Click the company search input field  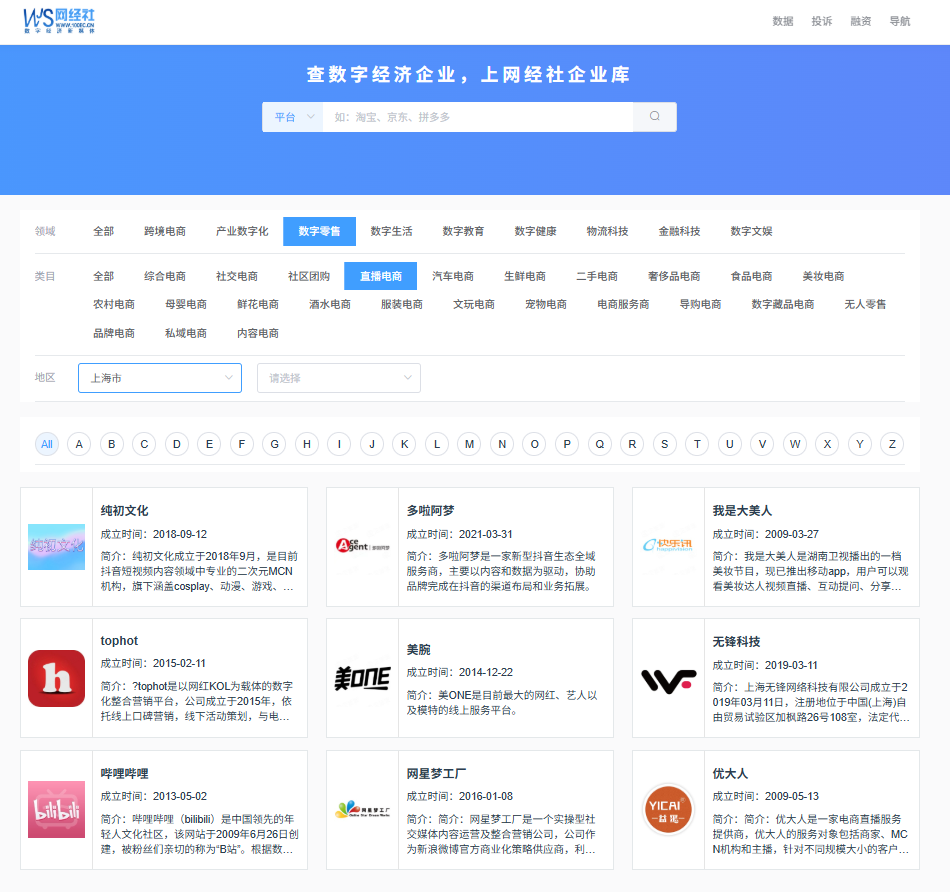[x=477, y=117]
